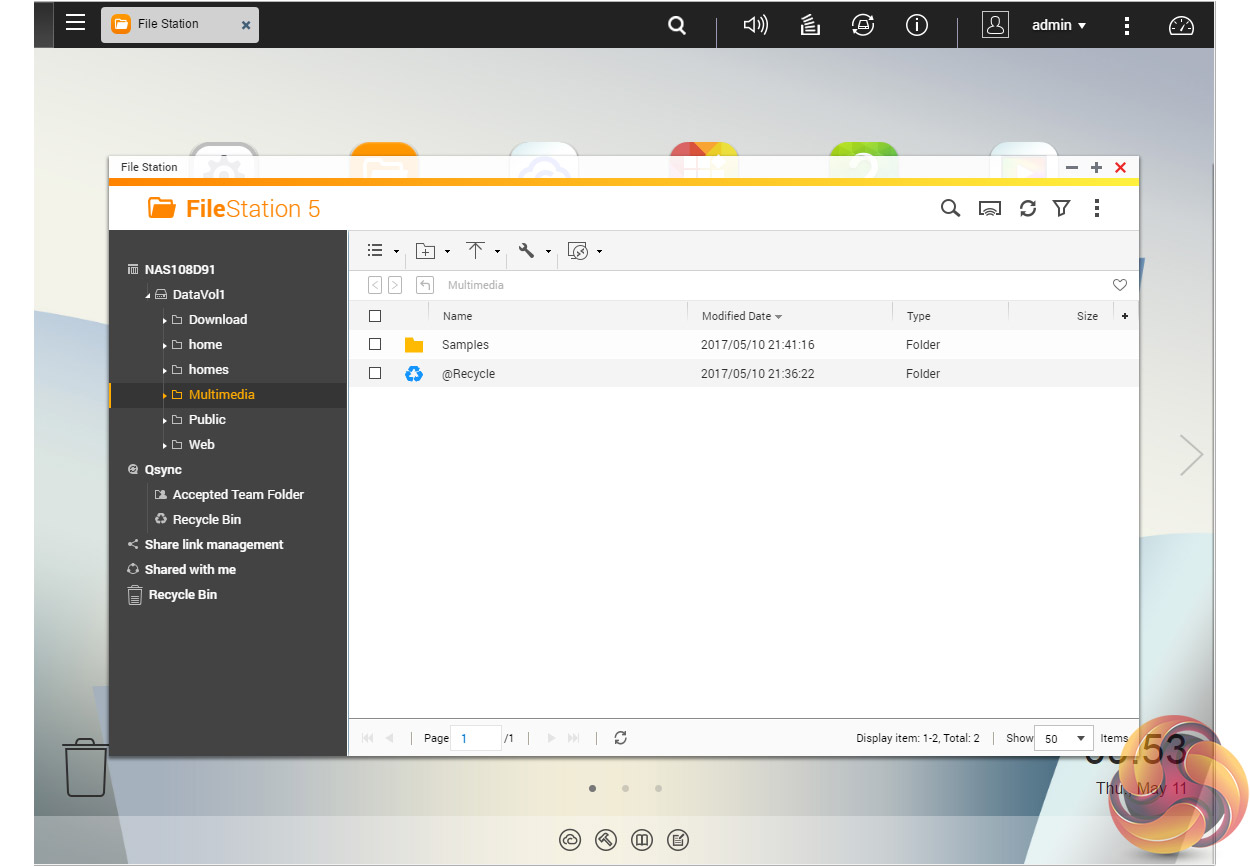Click the admin user avatar icon
This screenshot has width=1250, height=867.
pos(995,25)
